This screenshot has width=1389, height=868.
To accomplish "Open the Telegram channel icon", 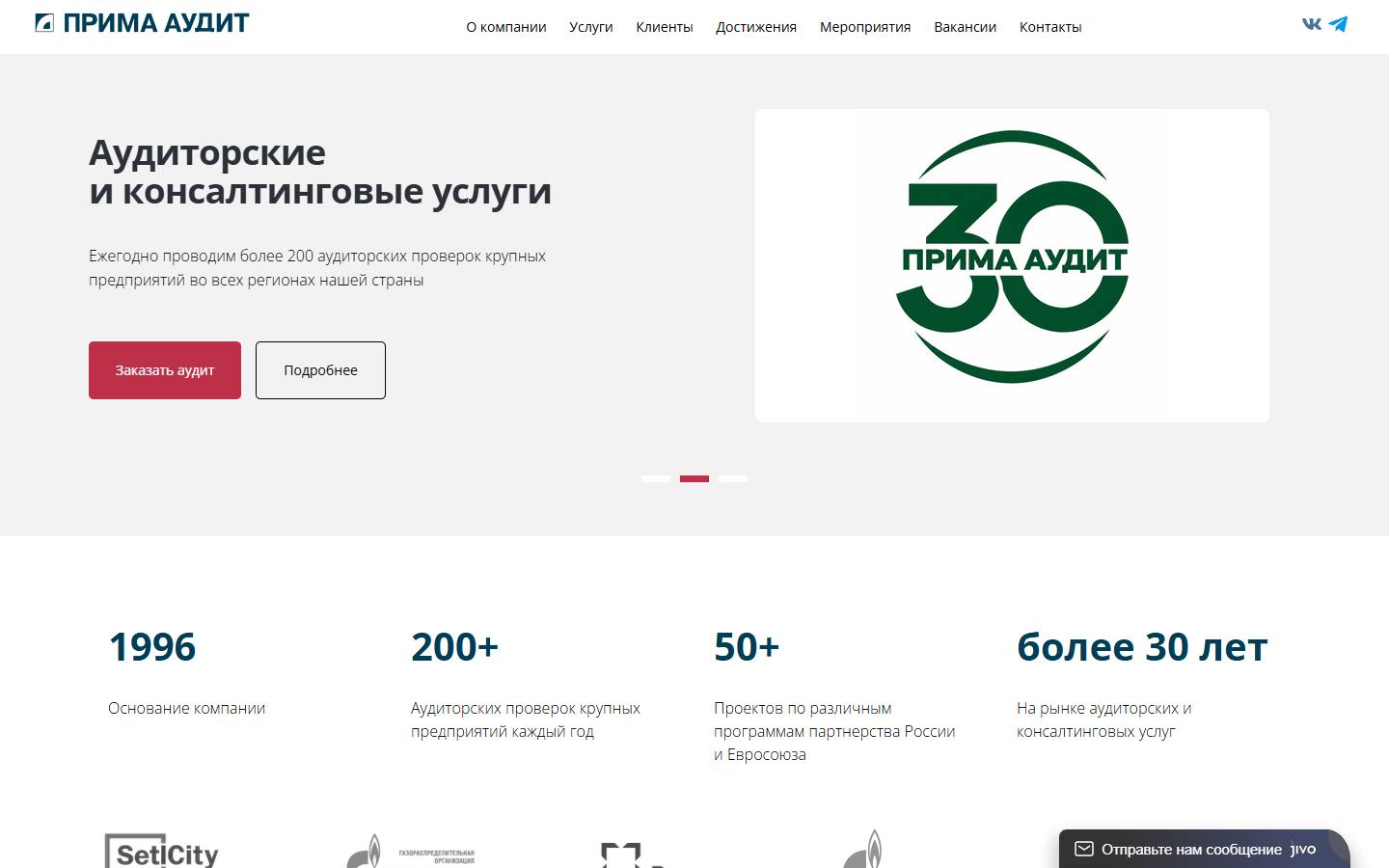I will pos(1338,24).
